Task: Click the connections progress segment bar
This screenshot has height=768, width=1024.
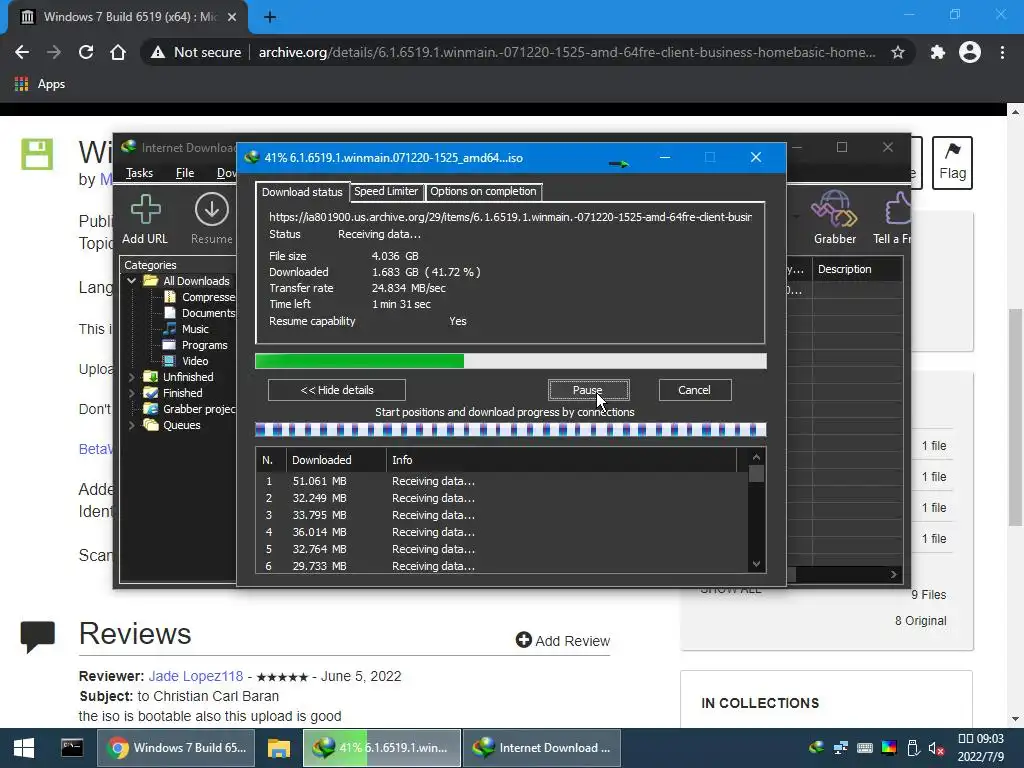Action: click(x=511, y=430)
